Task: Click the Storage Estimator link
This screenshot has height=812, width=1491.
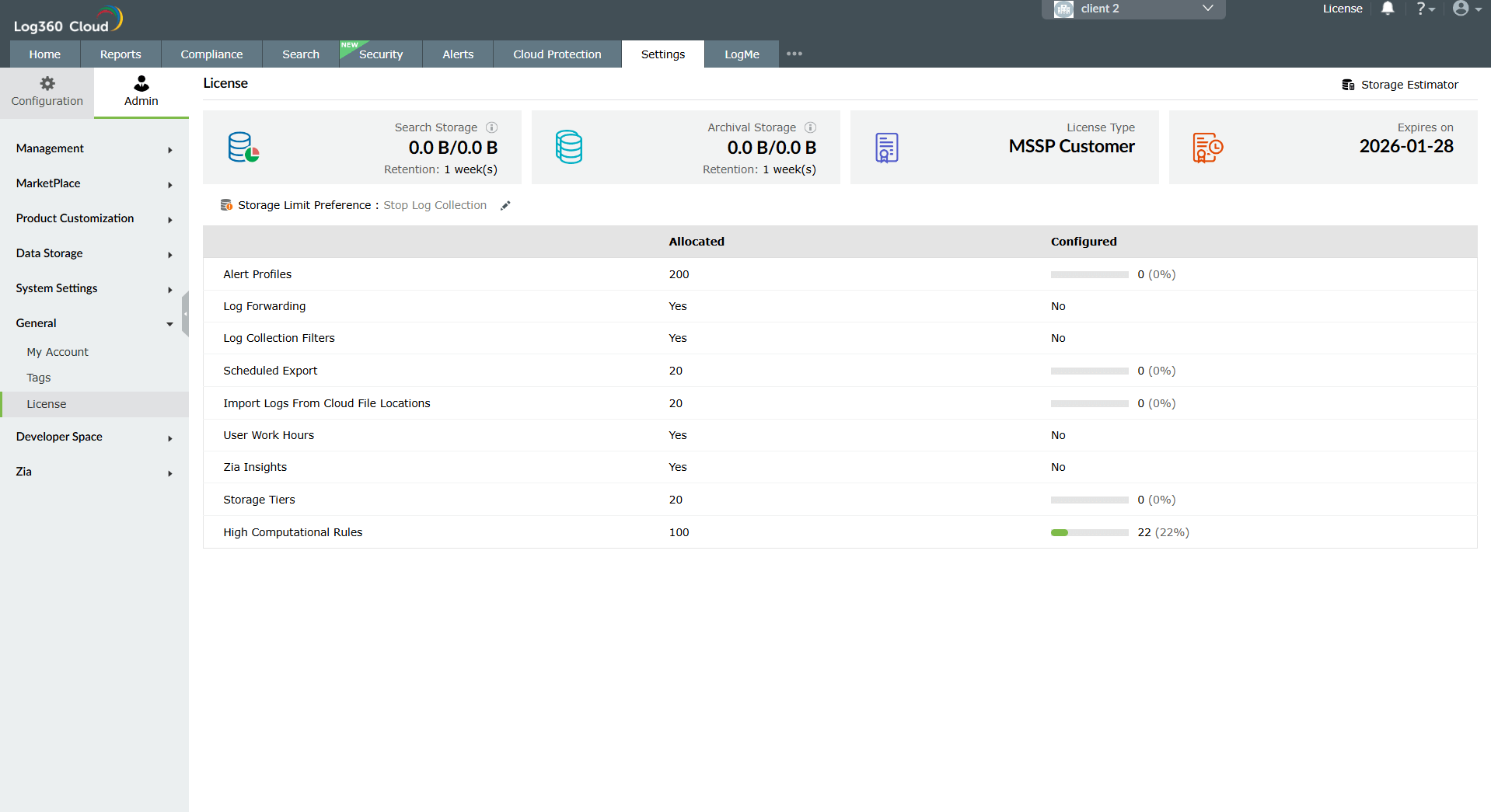Action: point(1409,85)
